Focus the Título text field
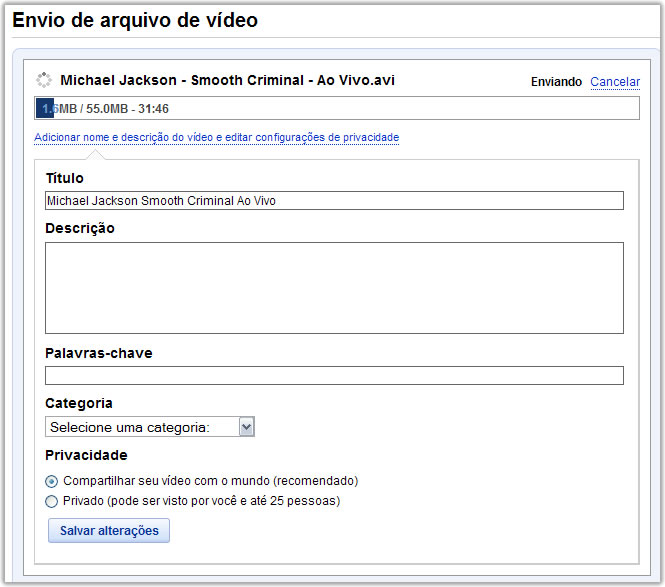This screenshot has height=587, width=665. point(334,201)
